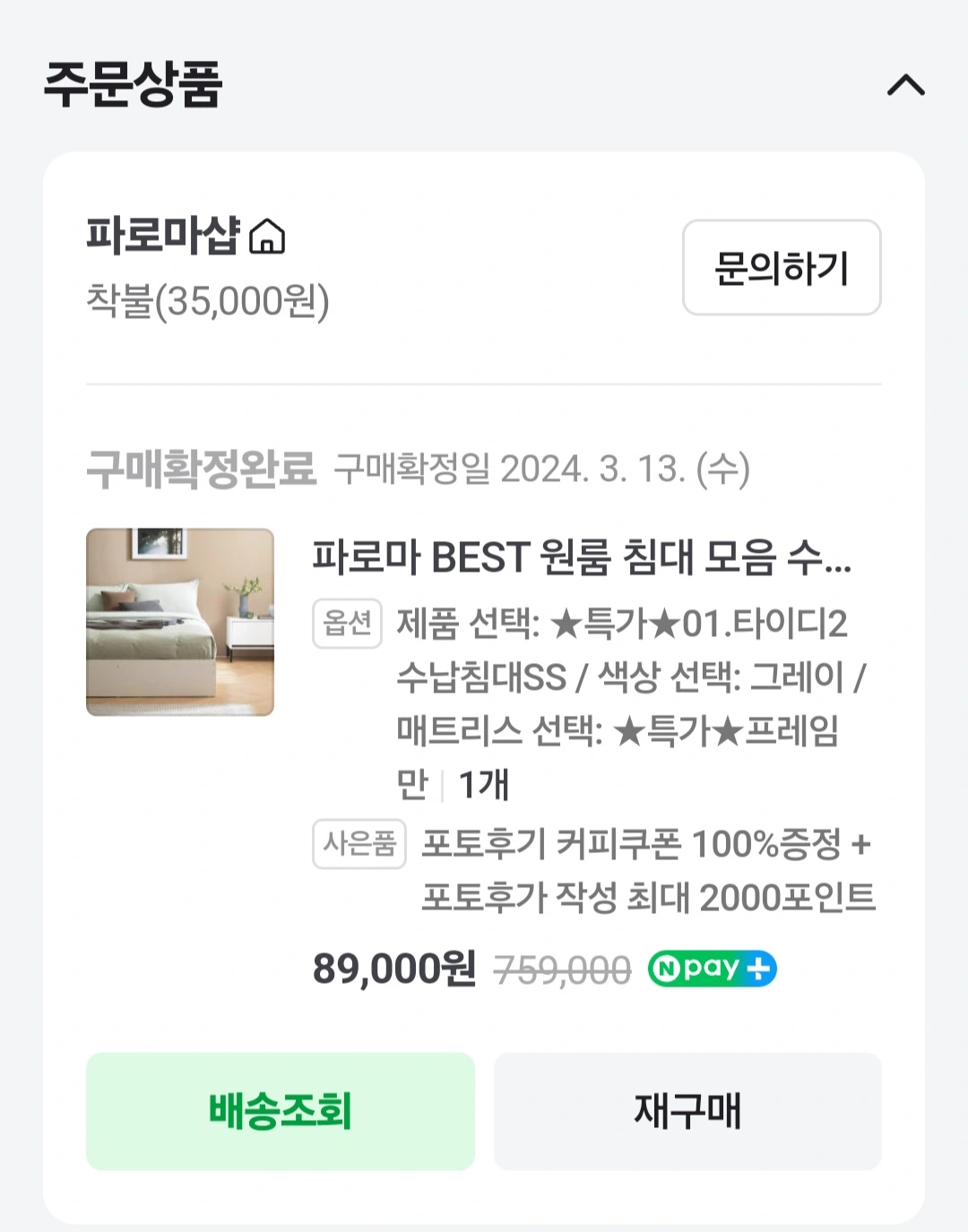Tap the Npay plus badge icon

pyautogui.click(x=712, y=969)
